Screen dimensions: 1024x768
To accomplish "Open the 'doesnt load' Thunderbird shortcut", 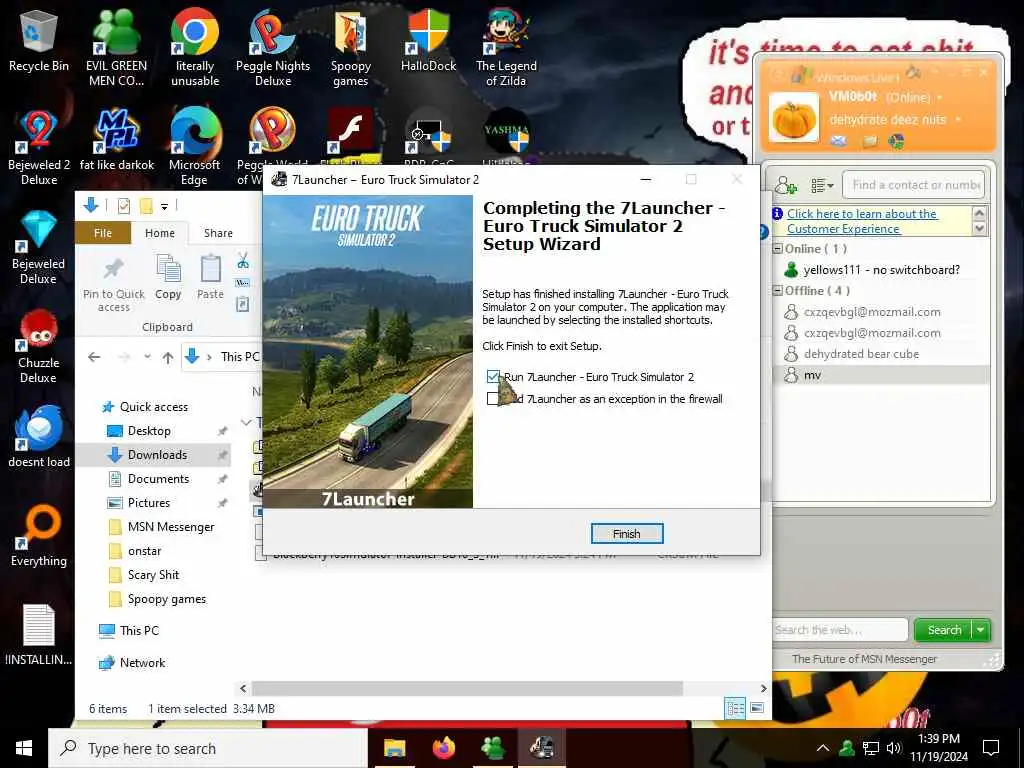I will pos(39,436).
